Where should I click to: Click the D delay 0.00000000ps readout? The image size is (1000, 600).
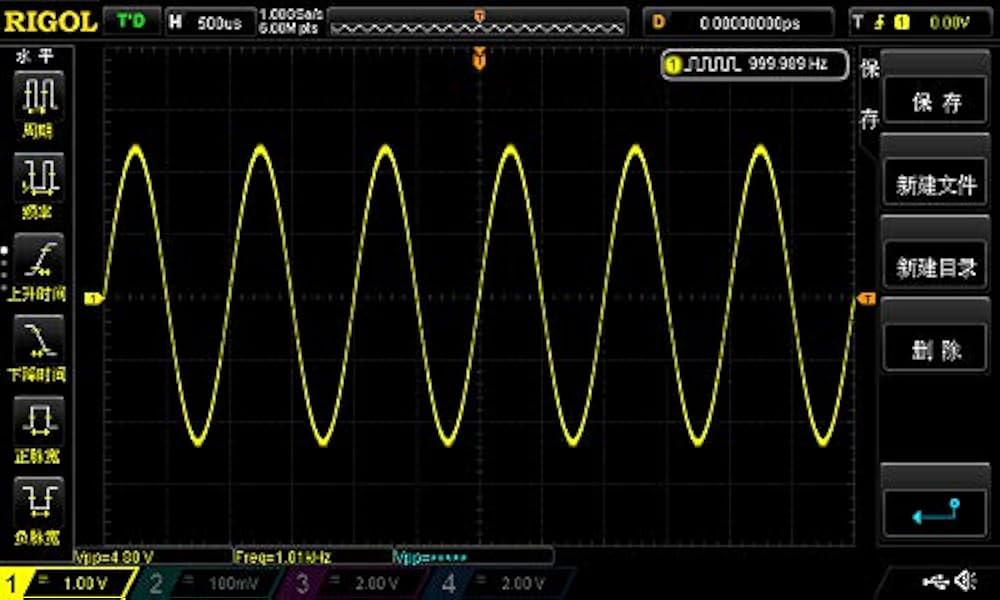point(738,22)
